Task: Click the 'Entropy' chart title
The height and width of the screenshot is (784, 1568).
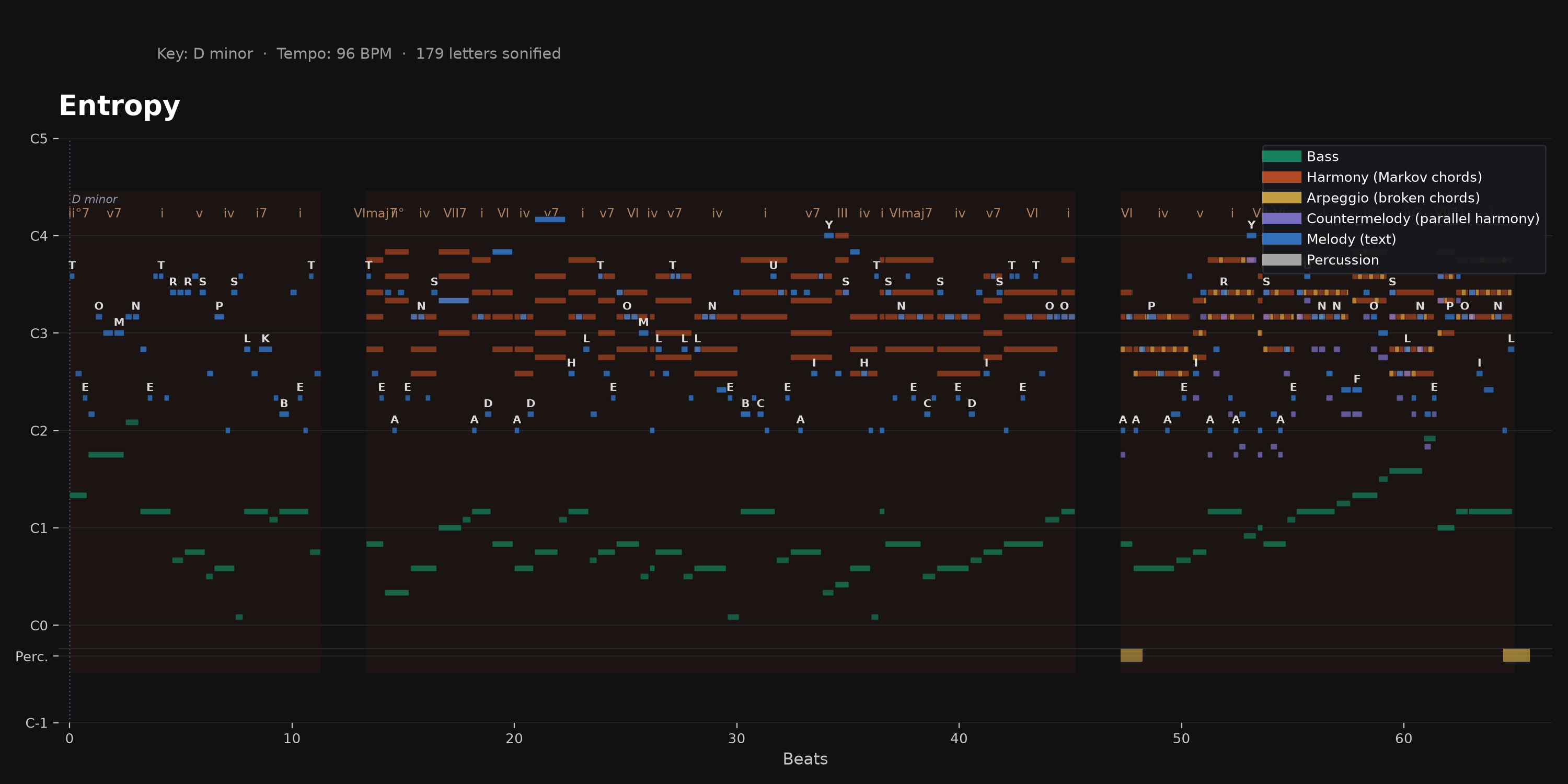Action: point(119,106)
